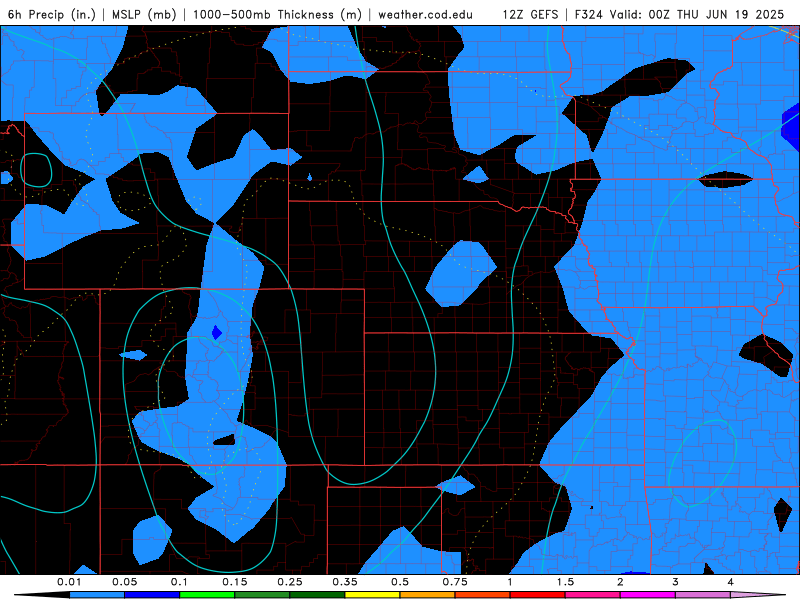Click the red 1–1.5 legend swatch

click(538, 595)
